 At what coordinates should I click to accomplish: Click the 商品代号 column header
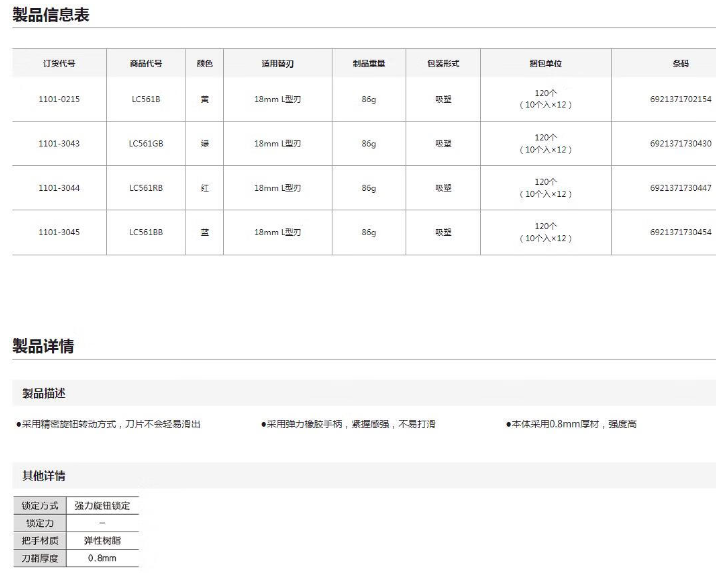[145, 63]
